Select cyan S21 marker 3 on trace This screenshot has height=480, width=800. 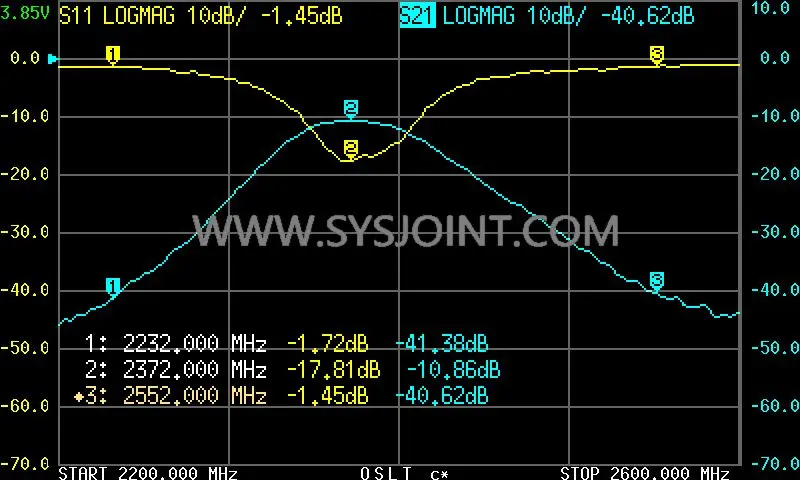coord(657,281)
